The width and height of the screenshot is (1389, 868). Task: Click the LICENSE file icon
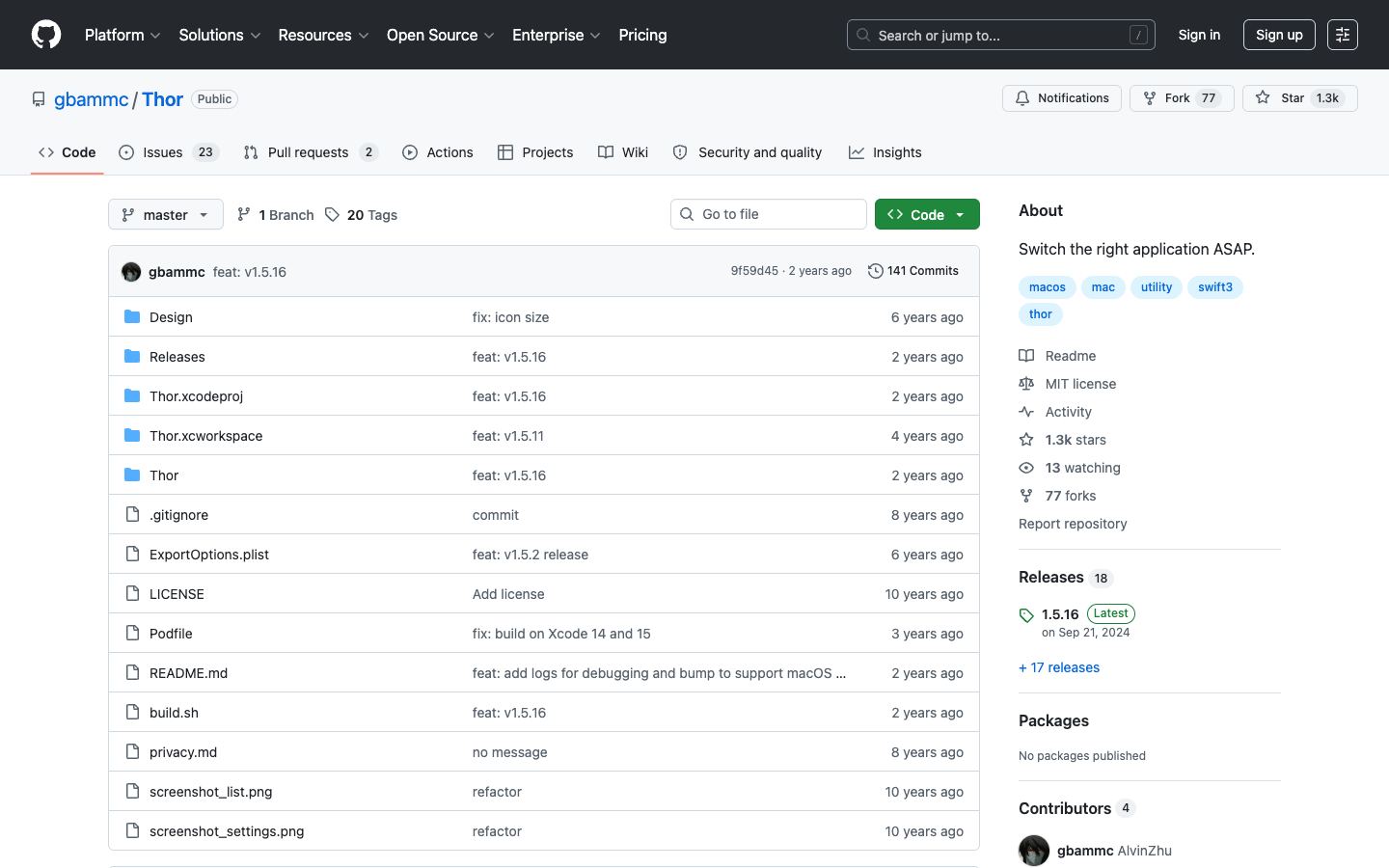pos(132,593)
